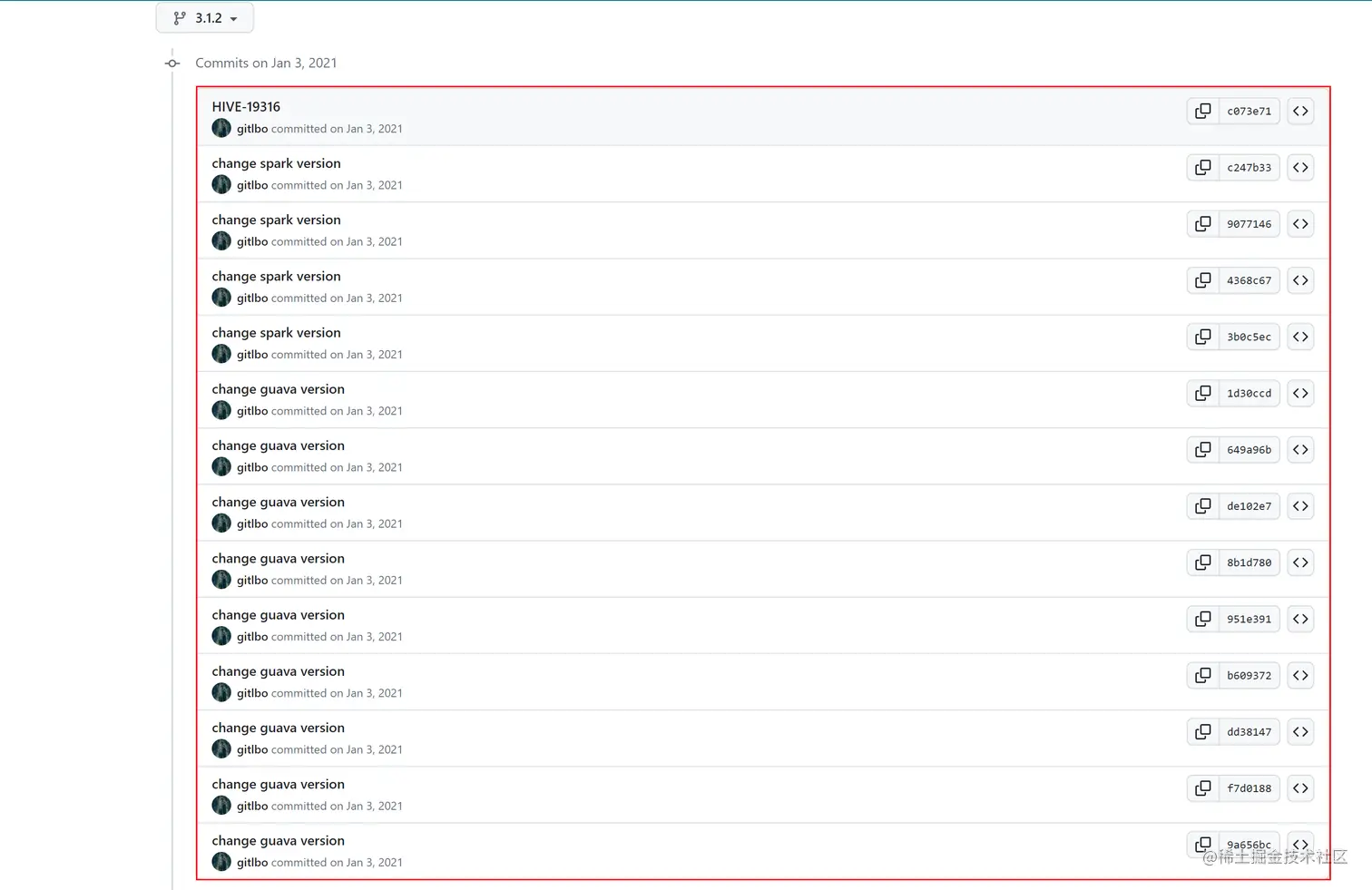Open 'change spark version' title in 3b0c5ec row
This screenshot has height=890, width=1372.
[x=276, y=332]
